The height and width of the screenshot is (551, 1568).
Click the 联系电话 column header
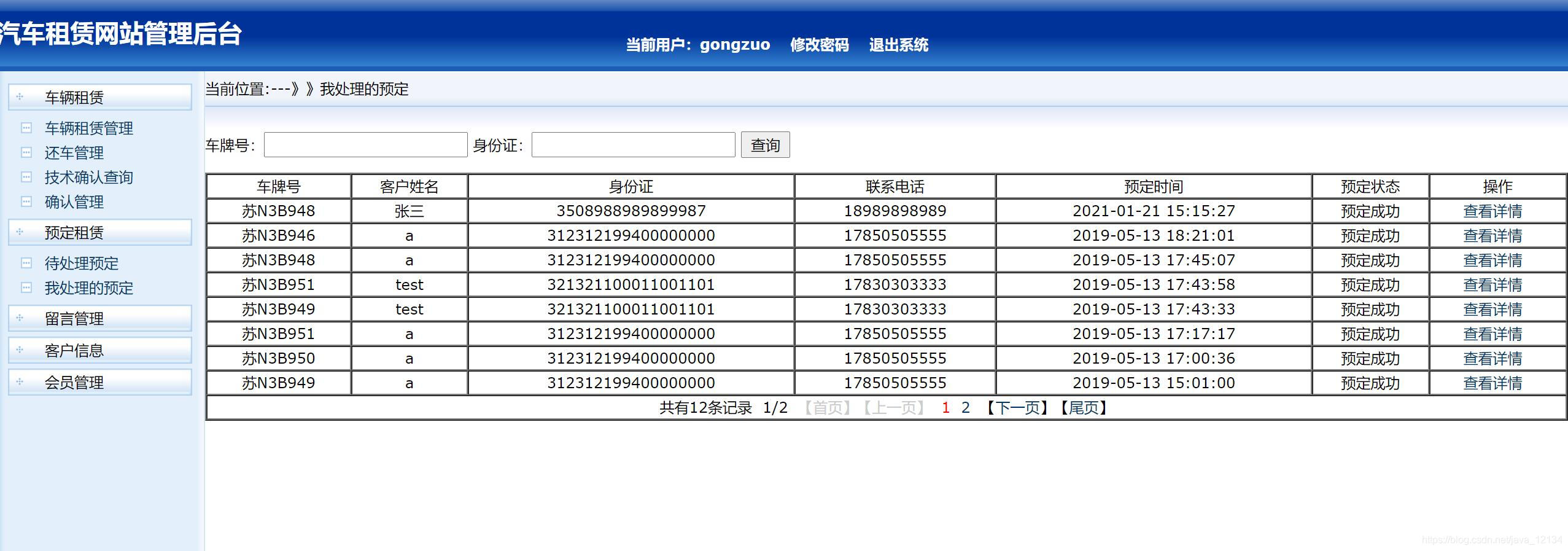895,187
